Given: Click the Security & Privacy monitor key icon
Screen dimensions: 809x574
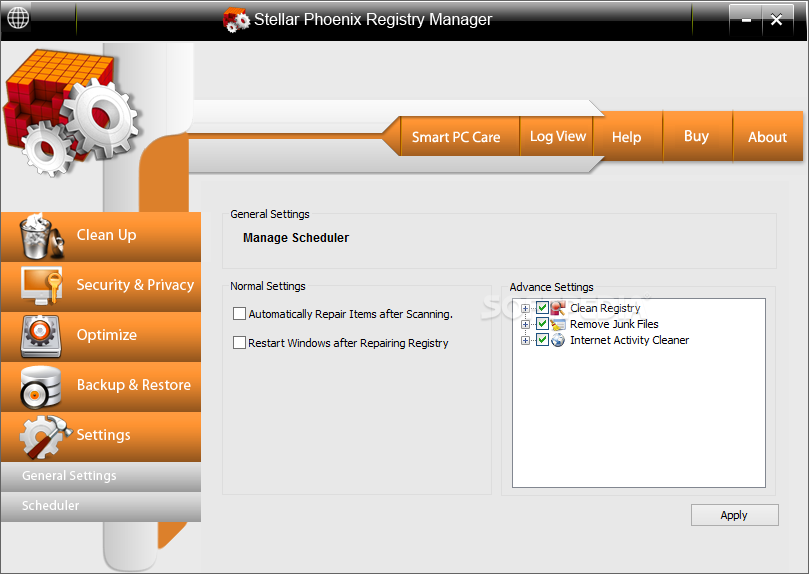Looking at the screenshot, I should pyautogui.click(x=42, y=285).
